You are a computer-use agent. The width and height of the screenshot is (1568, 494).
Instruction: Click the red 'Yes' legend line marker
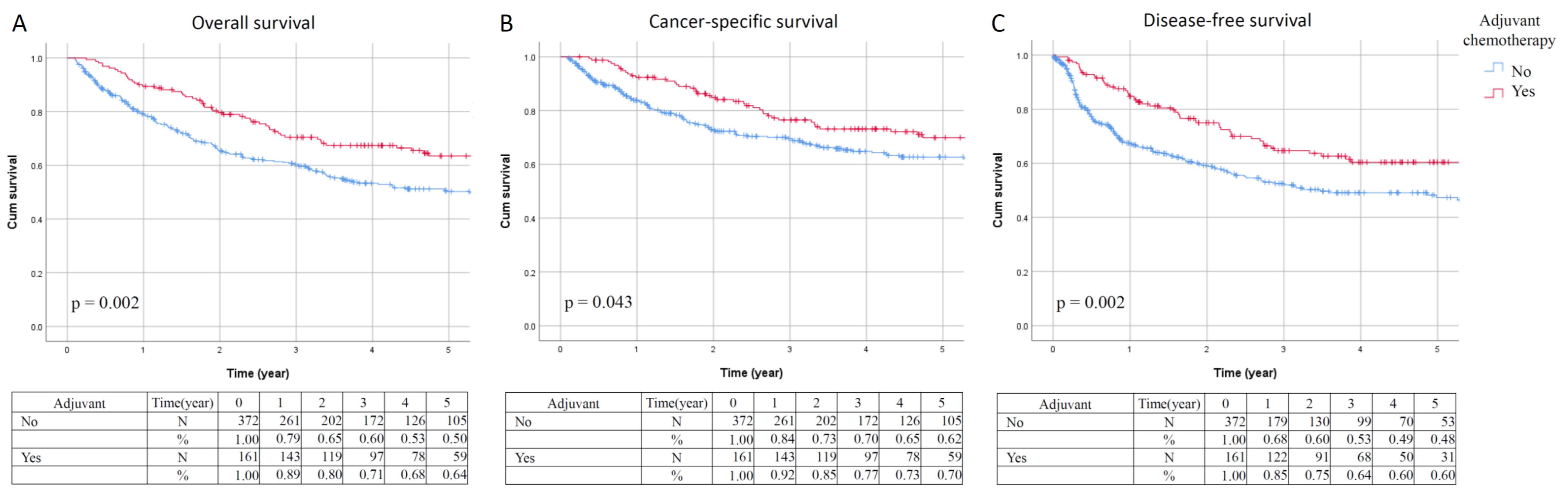tap(1494, 92)
